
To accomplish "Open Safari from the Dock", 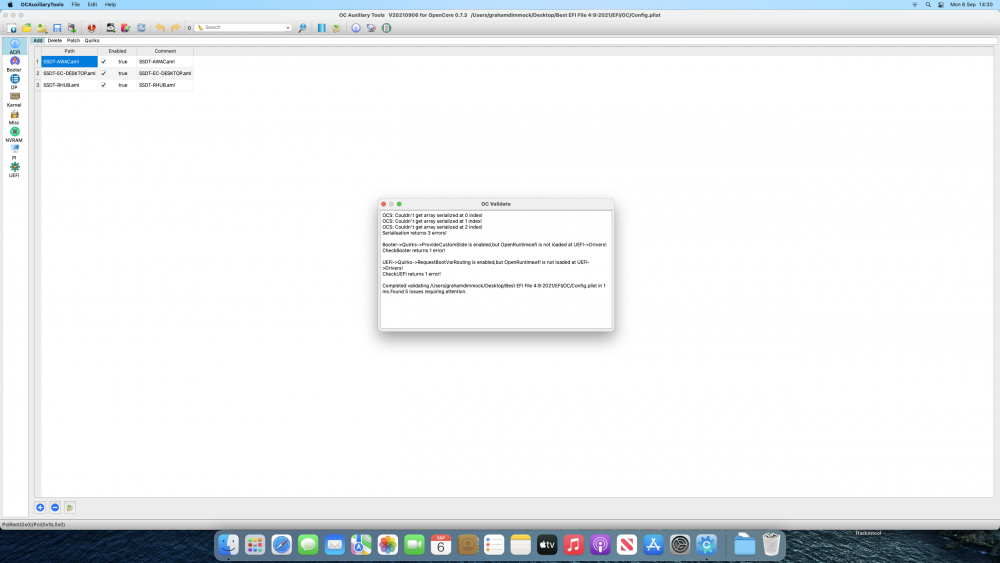I will [x=281, y=545].
